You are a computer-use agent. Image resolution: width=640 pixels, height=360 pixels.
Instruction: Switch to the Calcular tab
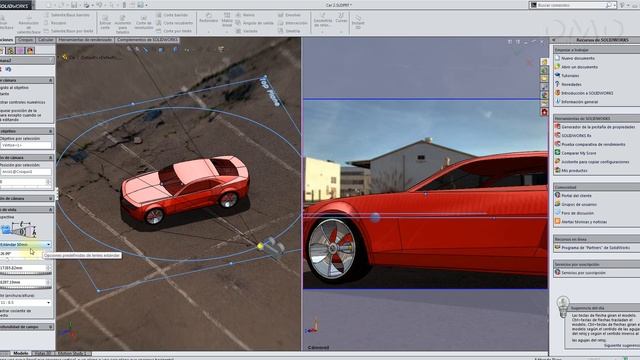point(46,40)
